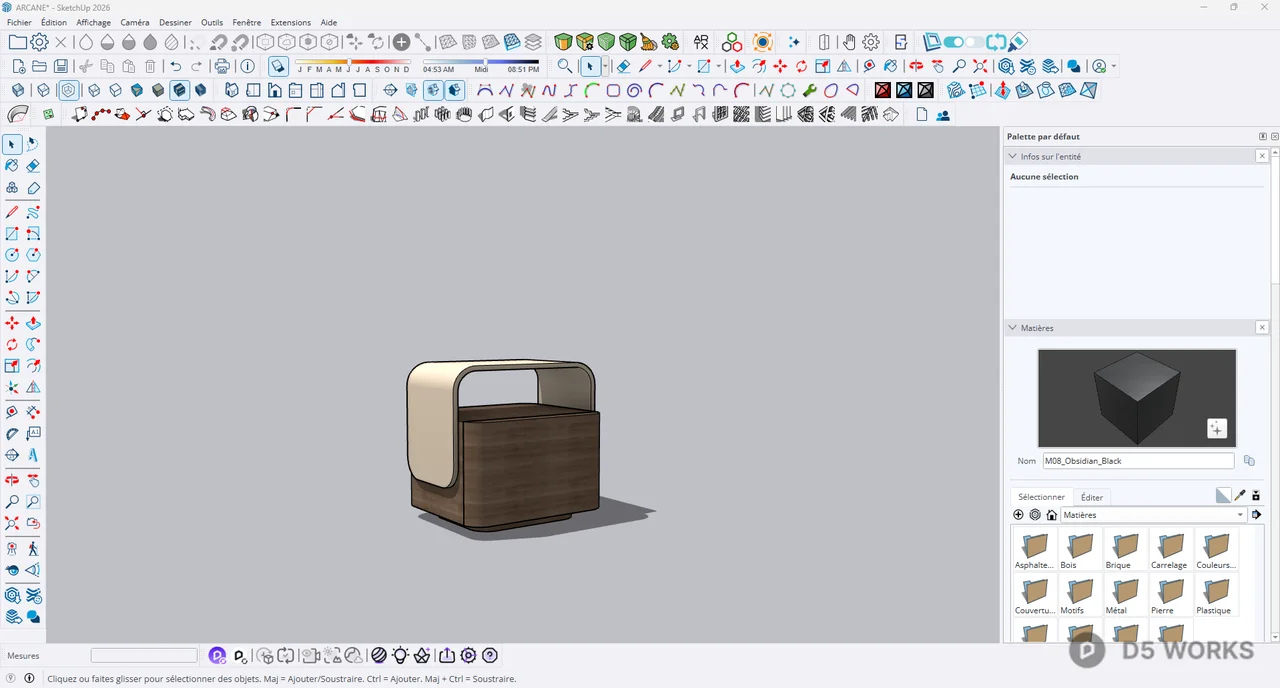Select the Move tool (red arrows) in left toolbar
1280x688 pixels.
coord(12,323)
